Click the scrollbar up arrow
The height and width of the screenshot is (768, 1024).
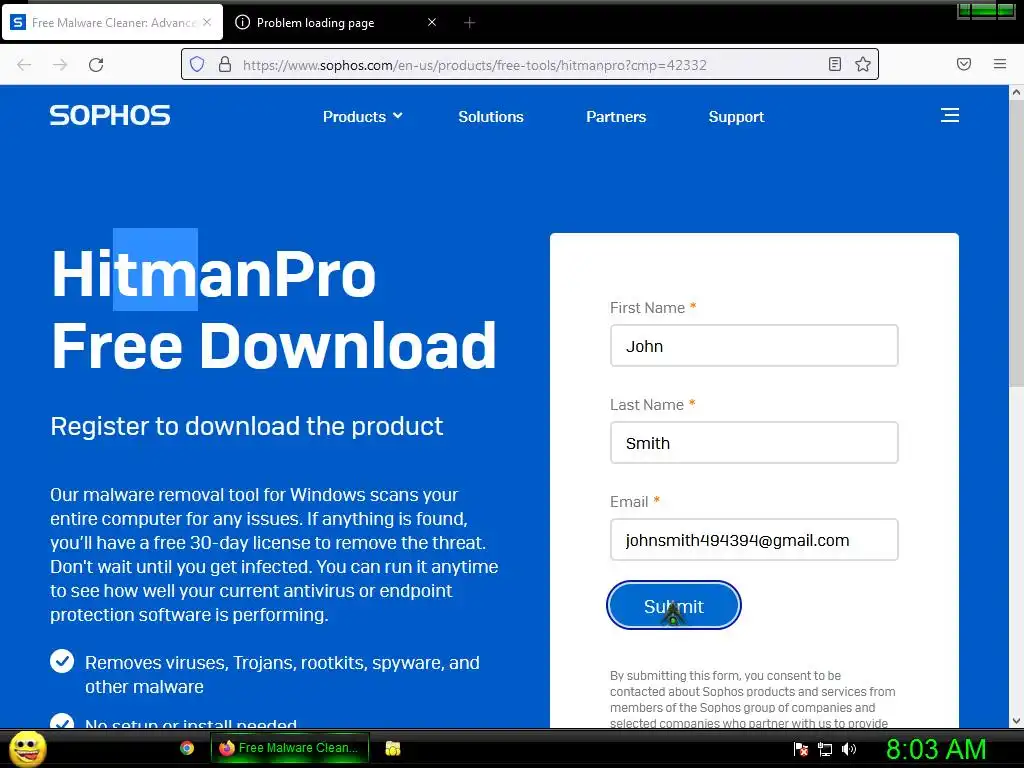1016,93
